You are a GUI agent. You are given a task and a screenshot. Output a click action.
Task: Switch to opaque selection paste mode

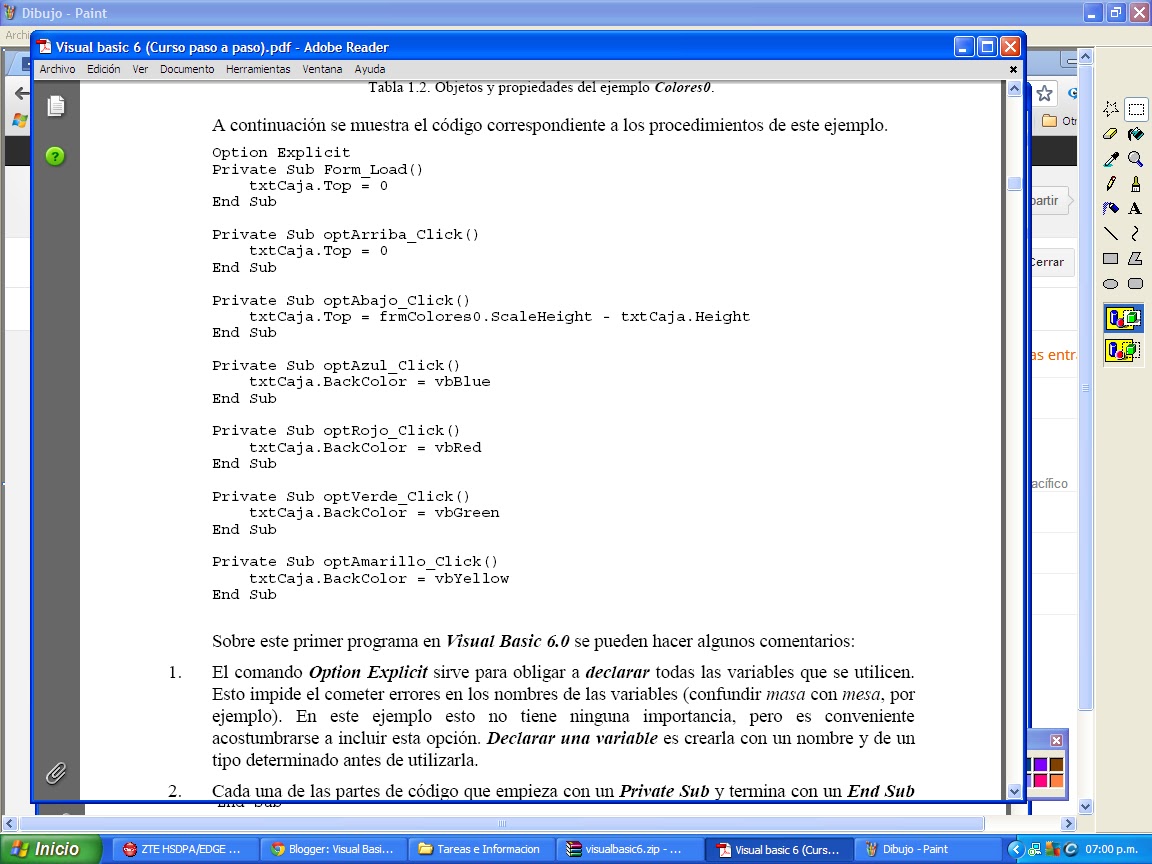point(1122,318)
